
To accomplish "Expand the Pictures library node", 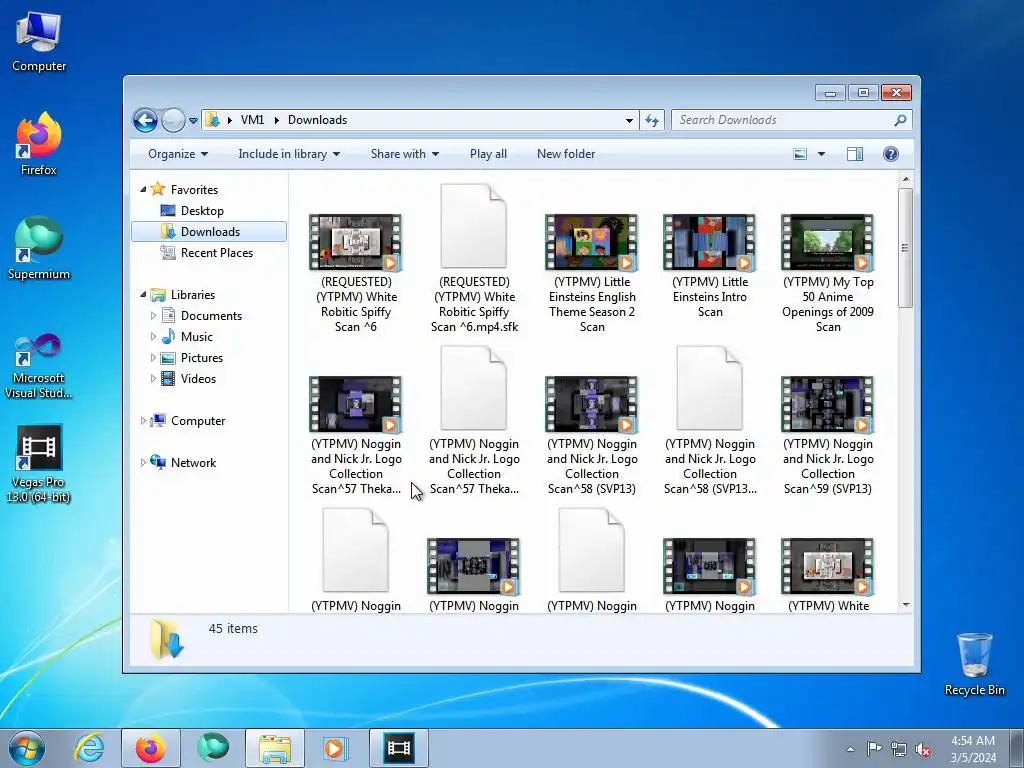I will 153,358.
